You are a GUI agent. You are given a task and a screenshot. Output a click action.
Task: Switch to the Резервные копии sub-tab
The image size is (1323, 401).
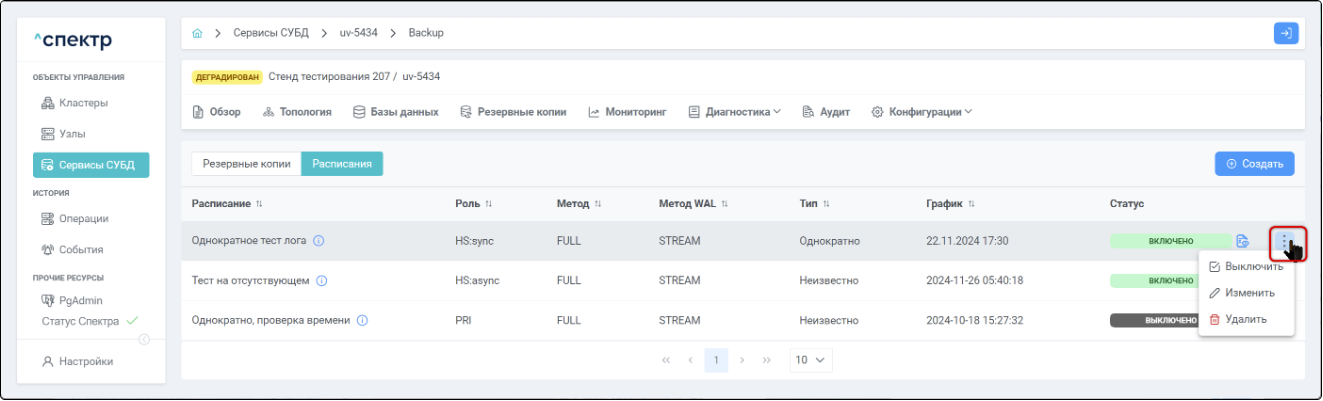tap(246, 164)
